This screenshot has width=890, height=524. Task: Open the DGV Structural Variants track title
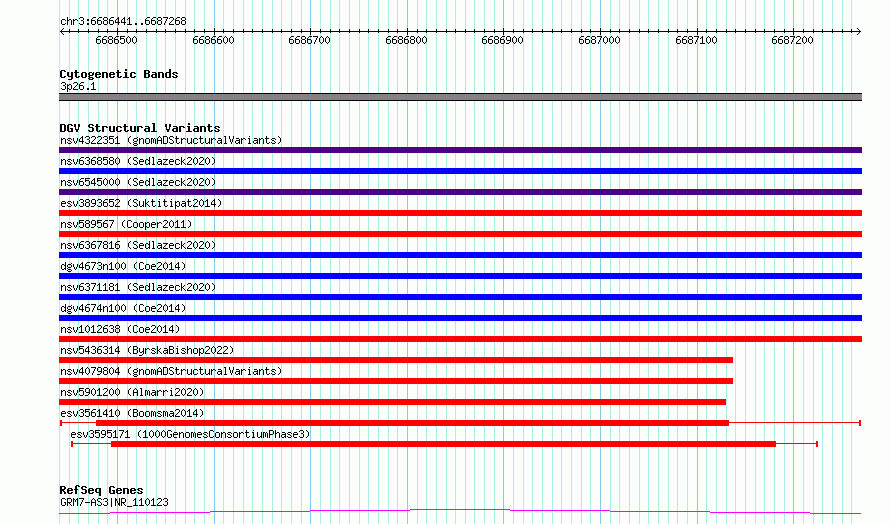click(140, 128)
